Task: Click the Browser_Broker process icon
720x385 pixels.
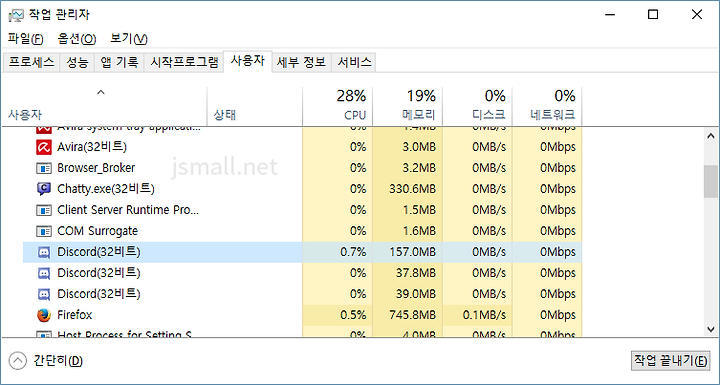Action: pyautogui.click(x=44, y=168)
